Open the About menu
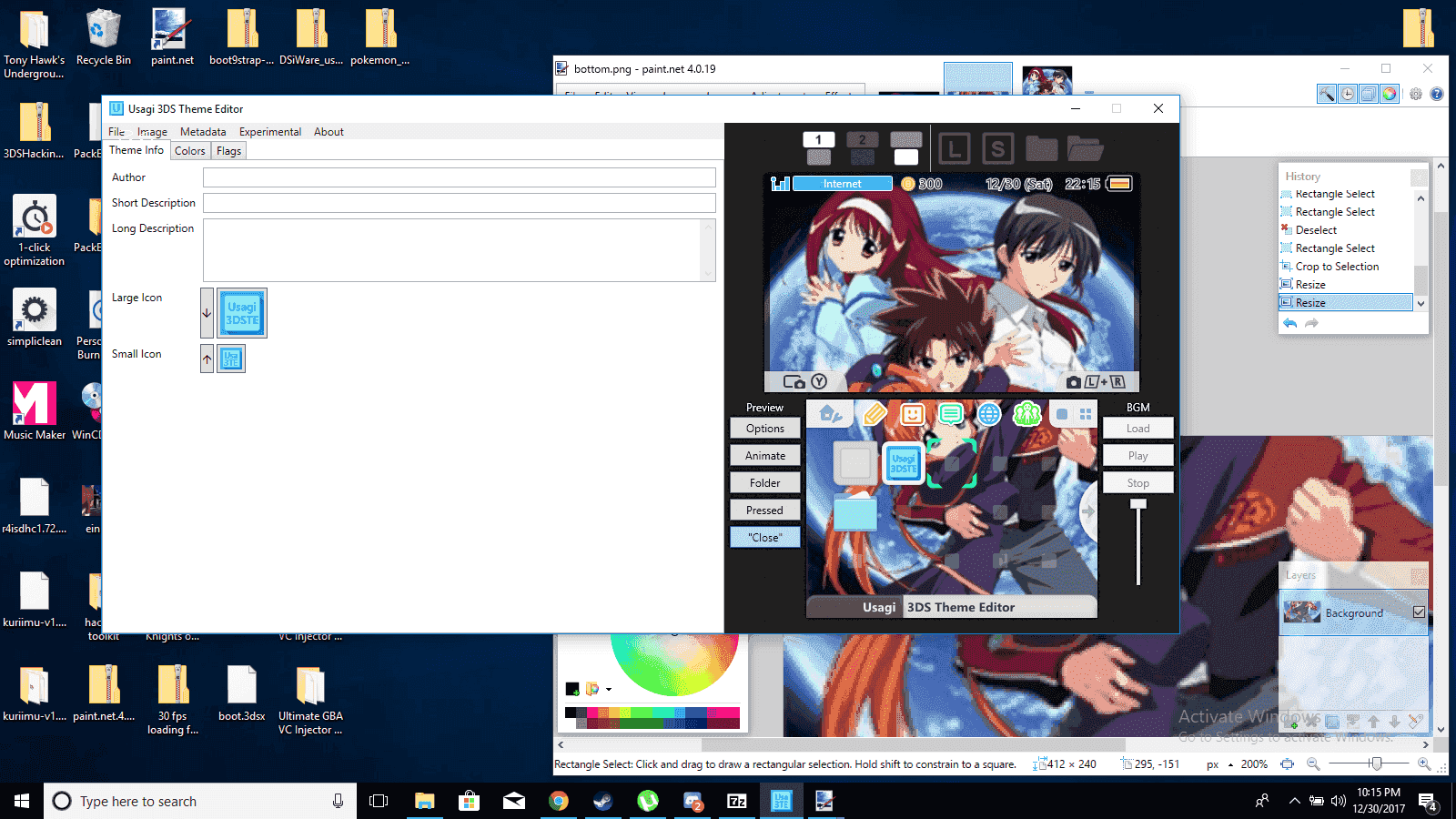 pos(329,132)
